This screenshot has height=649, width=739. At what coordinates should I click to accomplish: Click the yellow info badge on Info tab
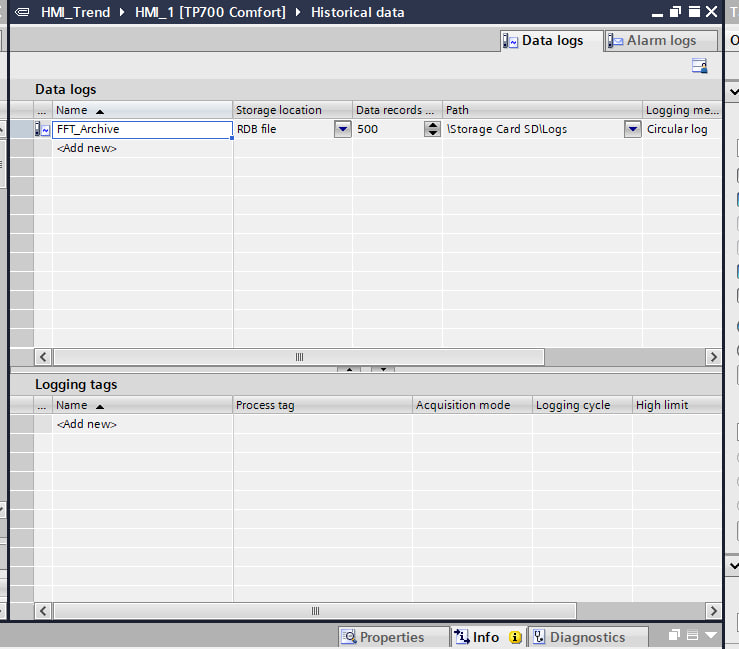point(515,637)
